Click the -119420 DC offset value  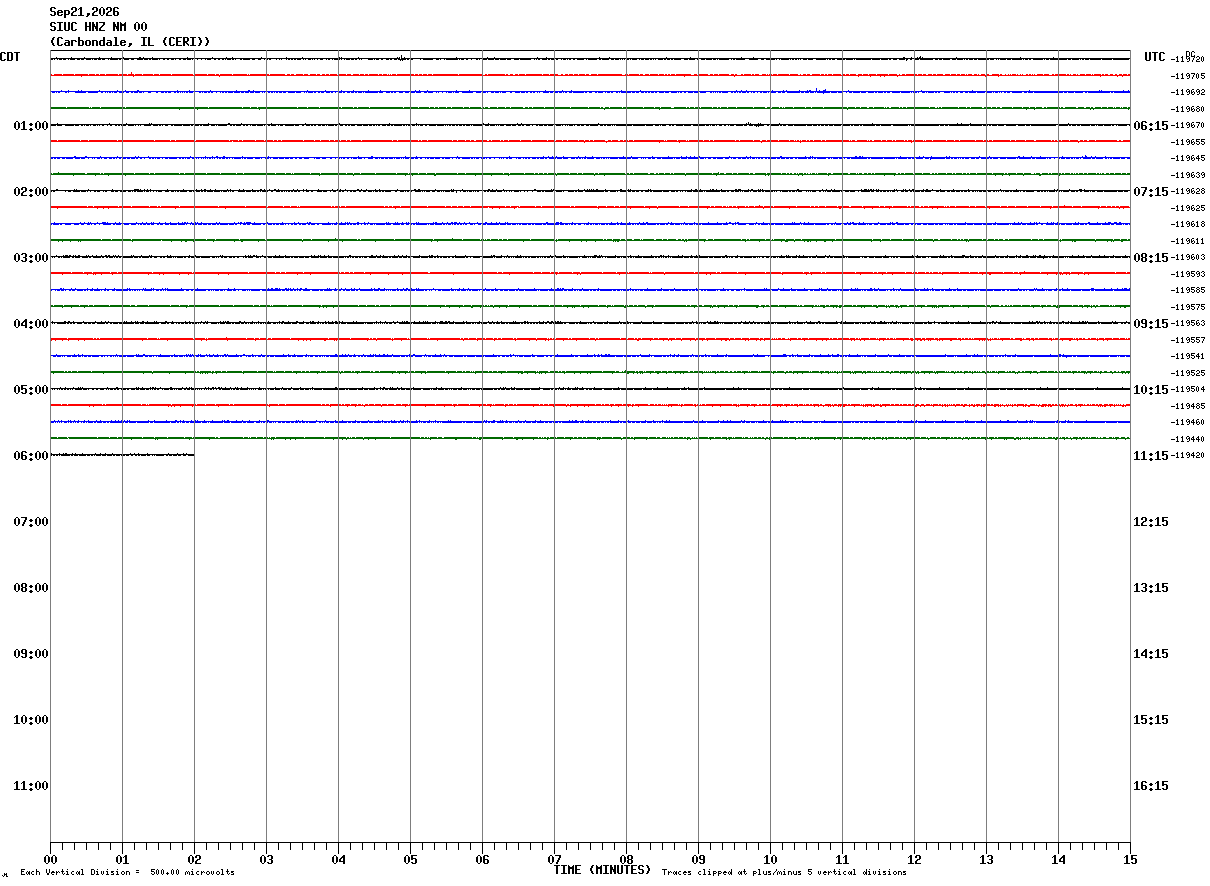coord(1188,456)
